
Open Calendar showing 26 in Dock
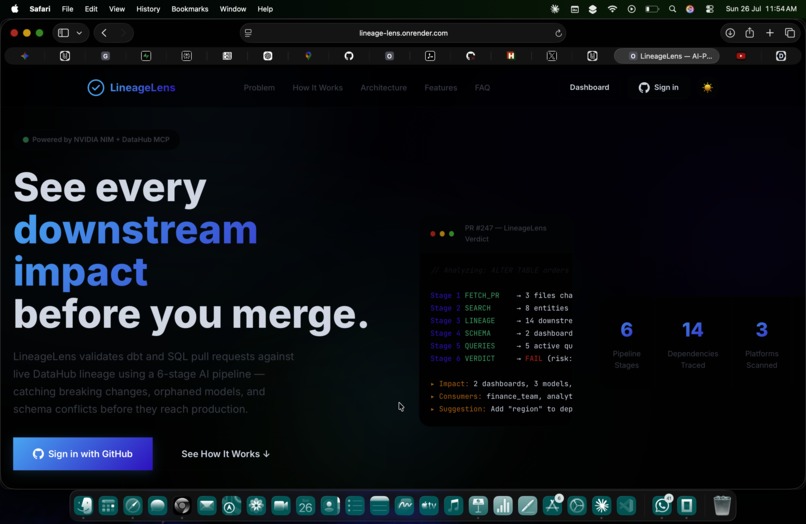[305, 506]
